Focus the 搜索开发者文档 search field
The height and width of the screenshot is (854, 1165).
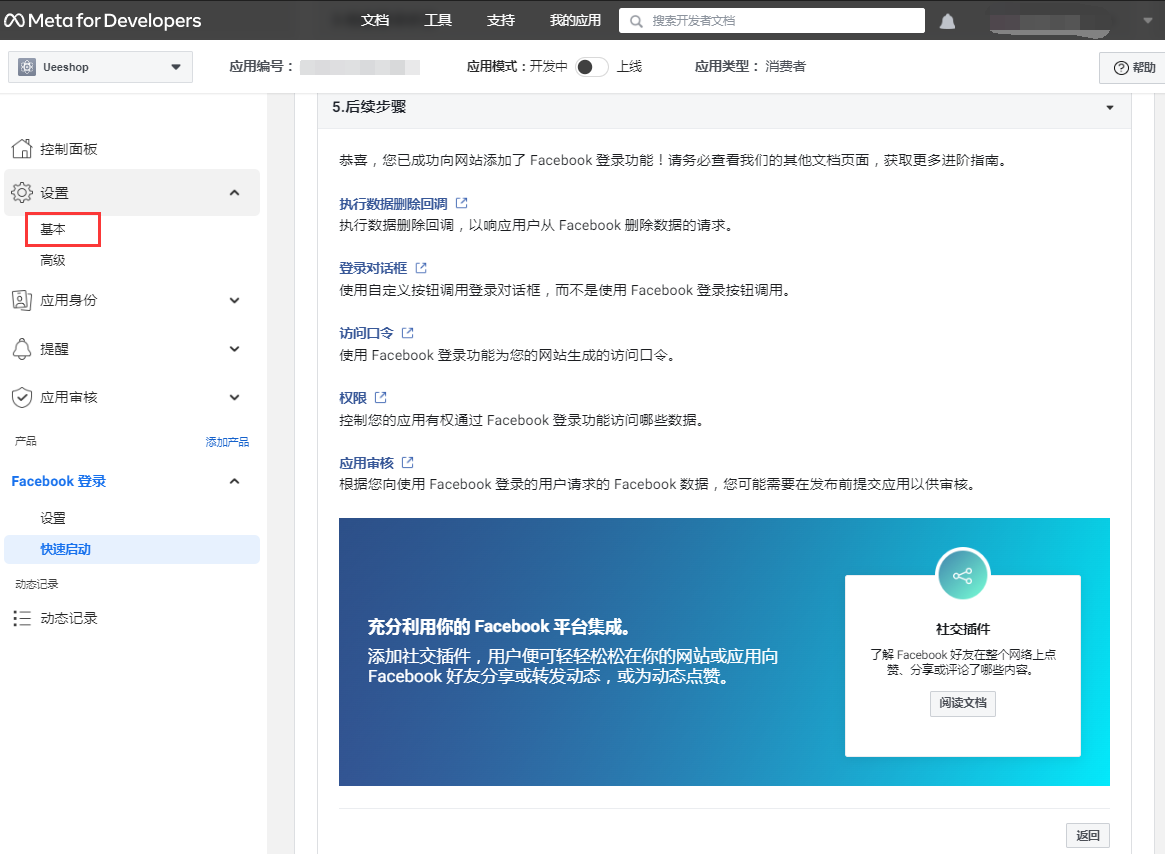pos(772,21)
